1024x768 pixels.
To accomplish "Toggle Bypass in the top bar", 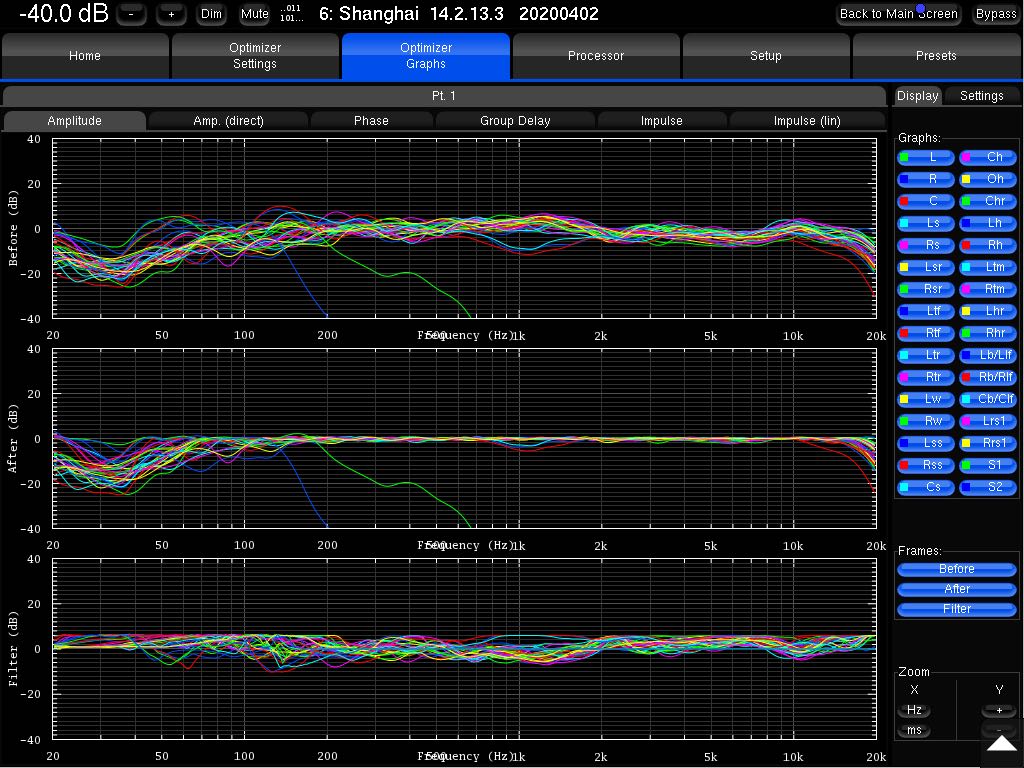I will tap(995, 14).
